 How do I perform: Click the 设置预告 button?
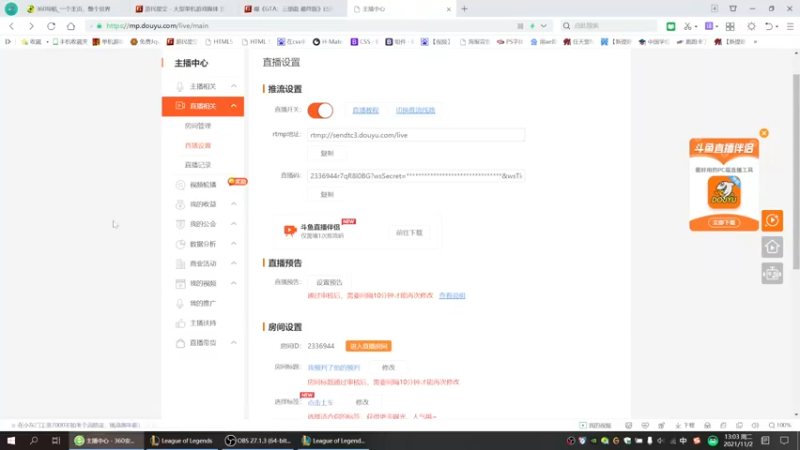click(x=329, y=282)
